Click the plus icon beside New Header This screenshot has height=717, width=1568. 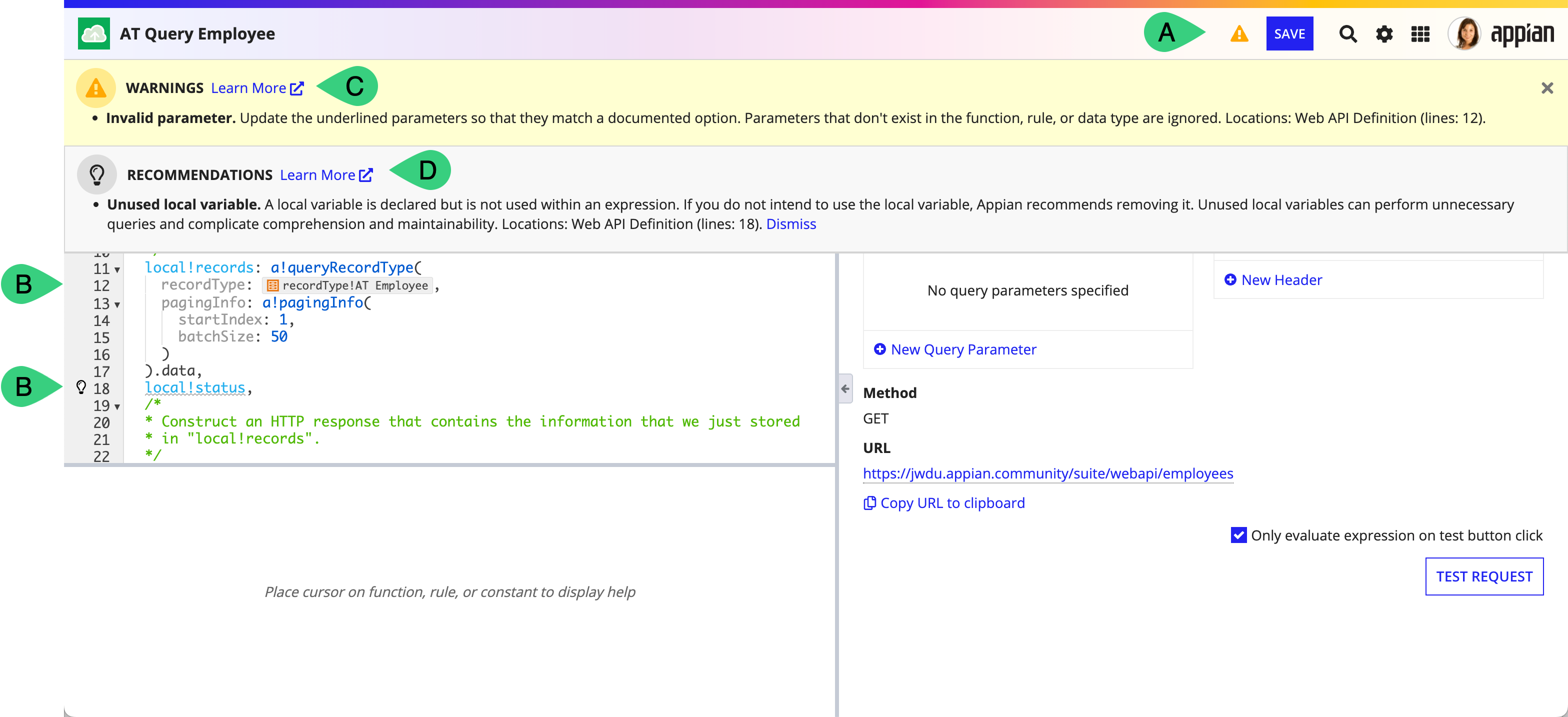[1229, 279]
